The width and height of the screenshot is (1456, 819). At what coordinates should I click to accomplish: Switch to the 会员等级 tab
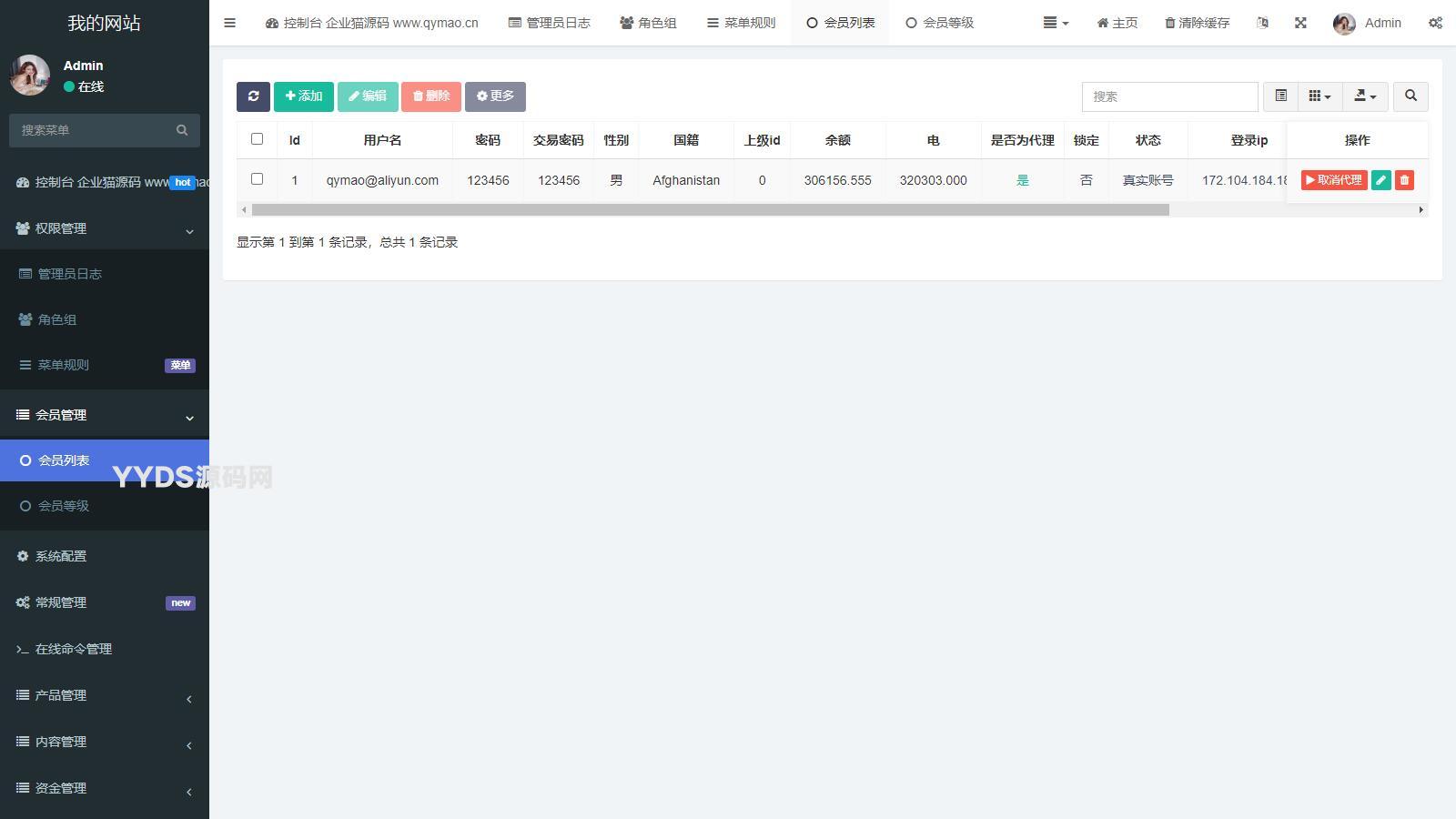[940, 23]
